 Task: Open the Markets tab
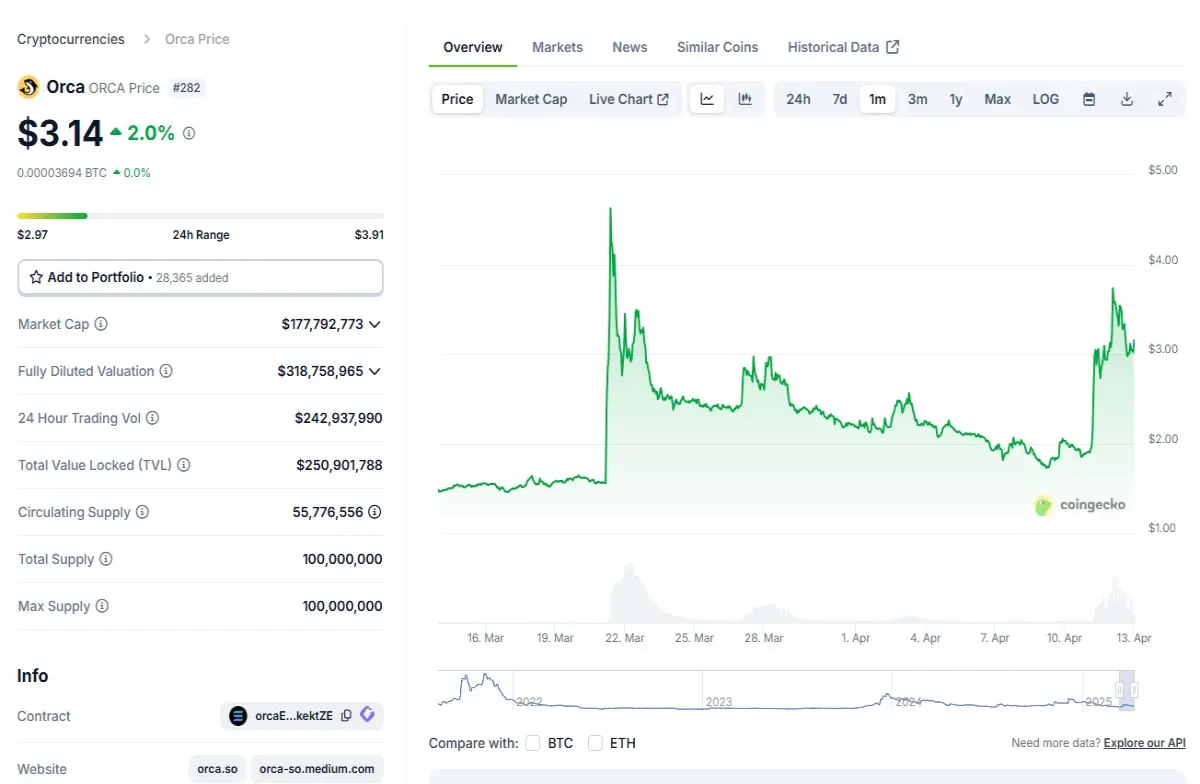tap(557, 47)
